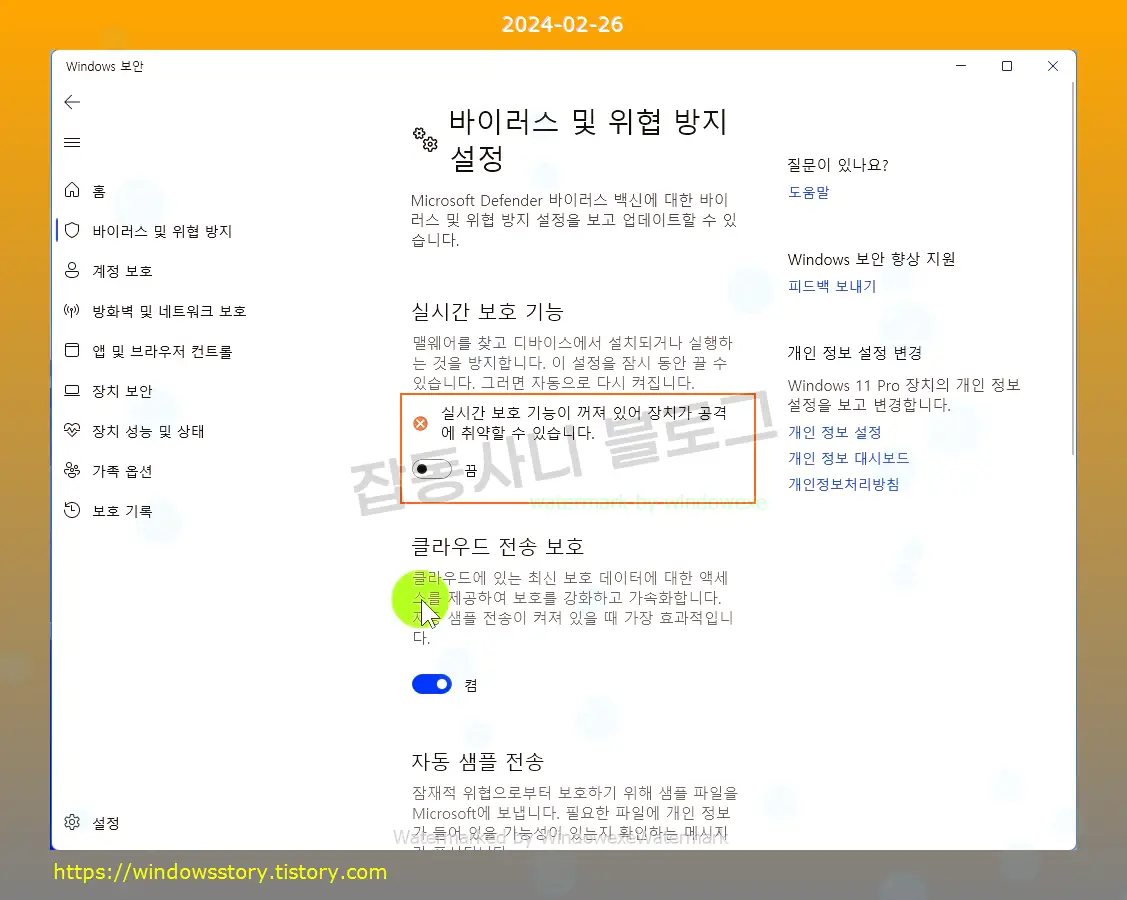The image size is (1127, 900).
Task: Click the account protection person icon
Action: pyautogui.click(x=72, y=270)
